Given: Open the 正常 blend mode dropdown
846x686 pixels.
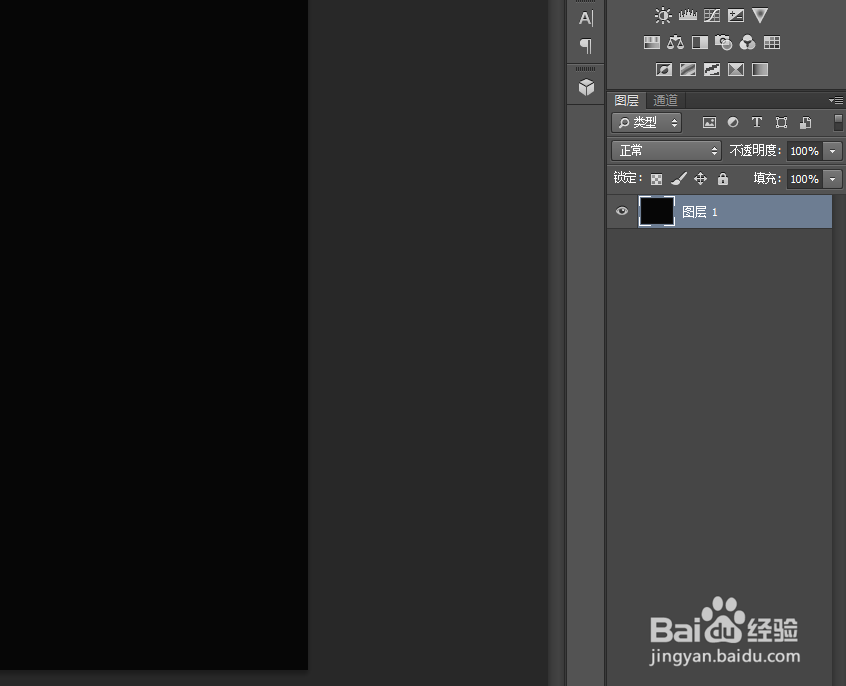Looking at the screenshot, I should click(666, 151).
